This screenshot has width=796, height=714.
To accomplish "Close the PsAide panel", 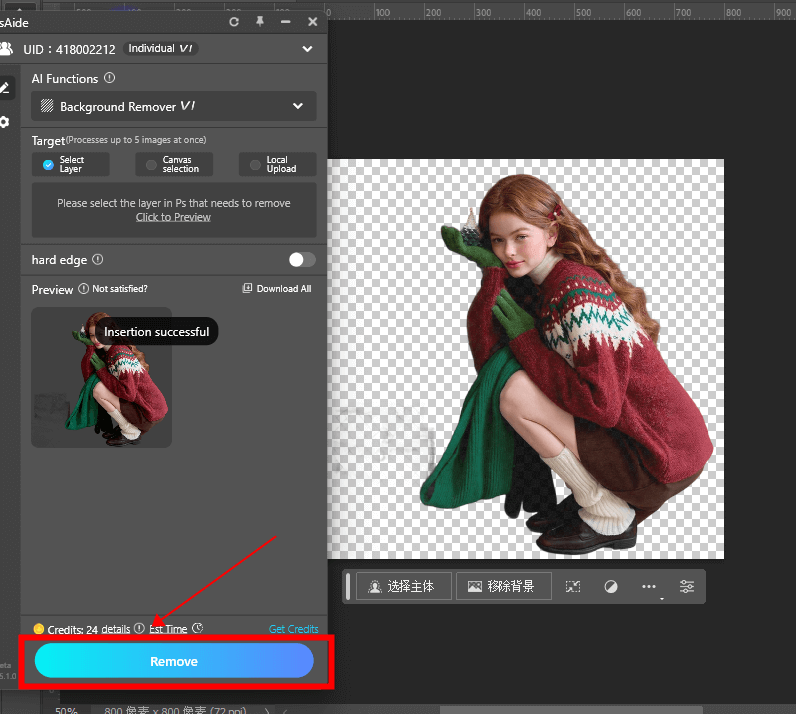I will [x=313, y=22].
